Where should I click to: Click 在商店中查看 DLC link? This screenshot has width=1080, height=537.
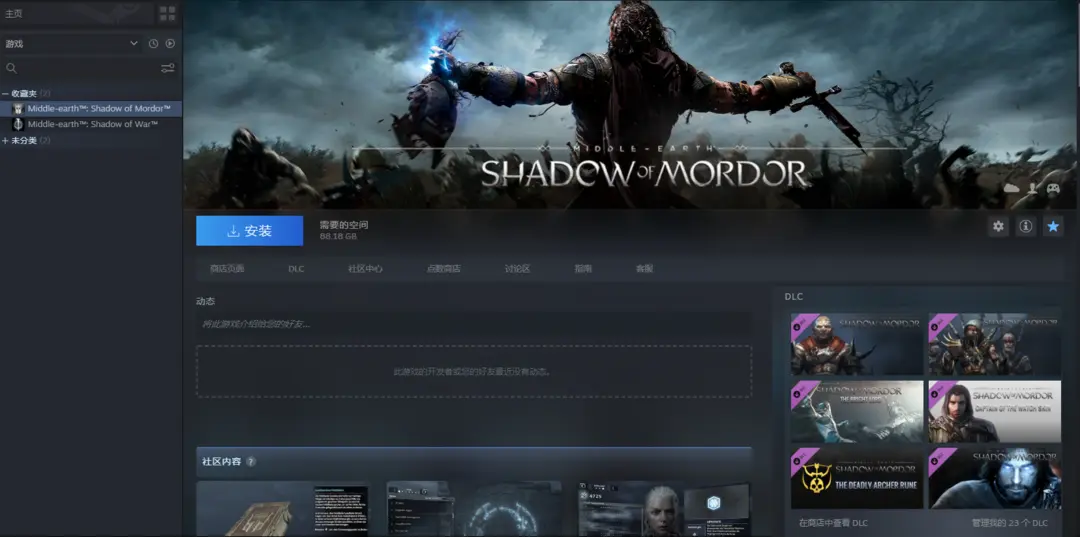835,523
